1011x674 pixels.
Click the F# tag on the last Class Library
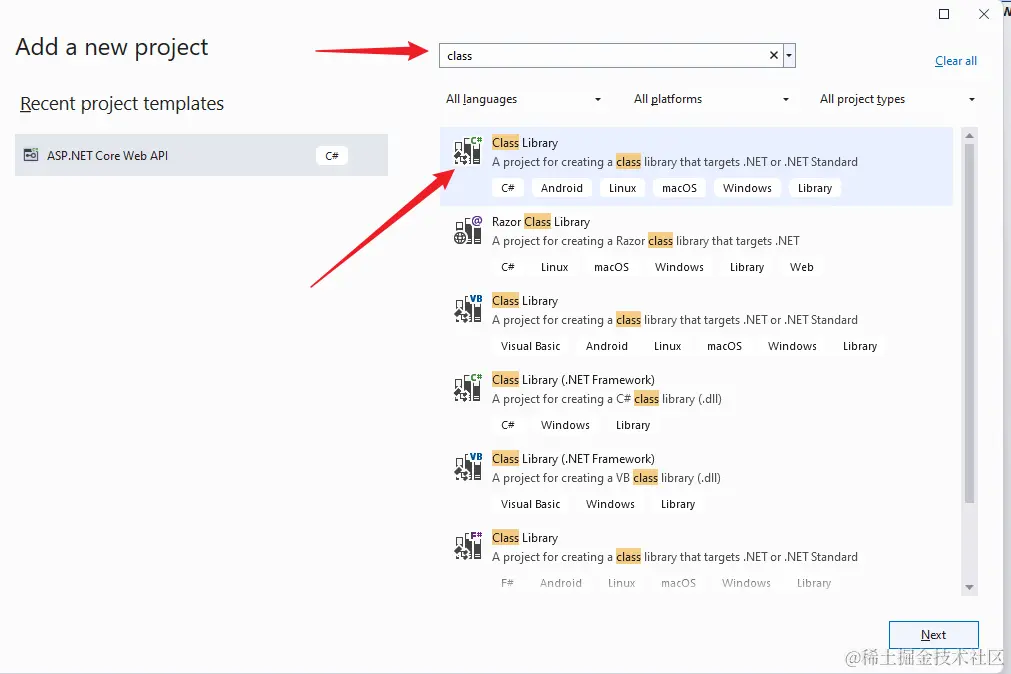[507, 583]
